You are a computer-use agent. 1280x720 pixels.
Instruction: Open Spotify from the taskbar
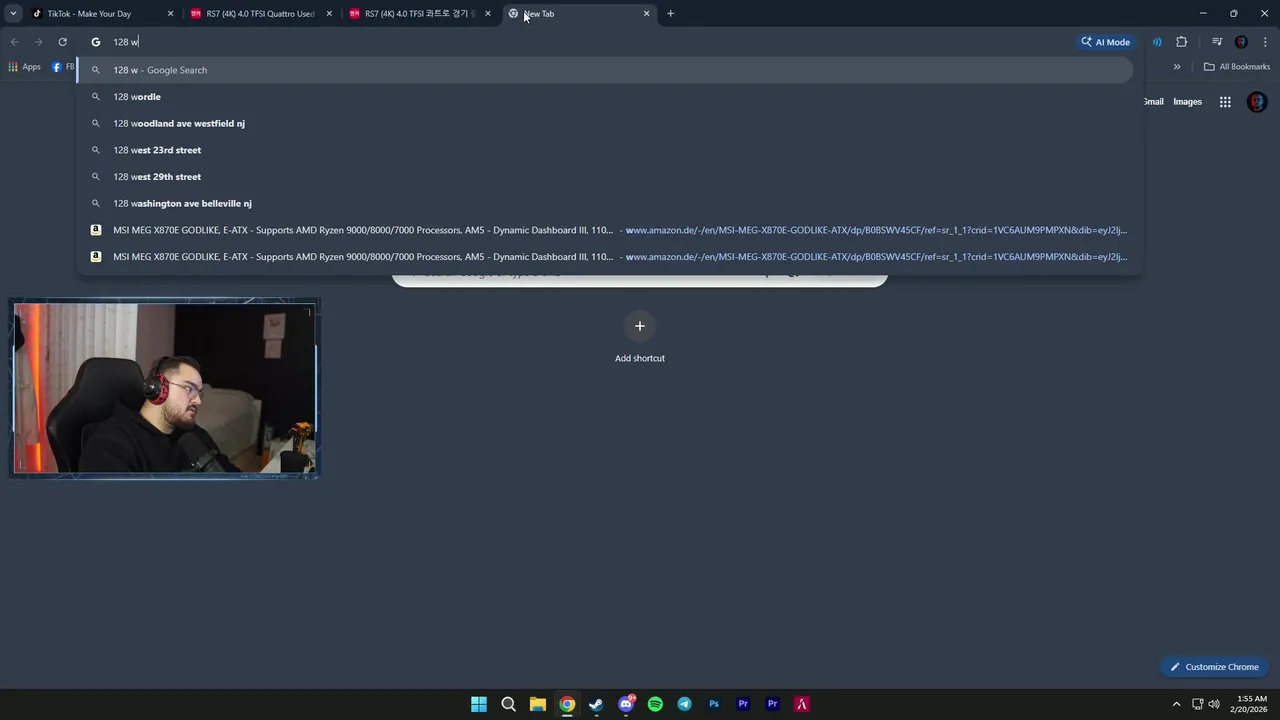[655, 704]
